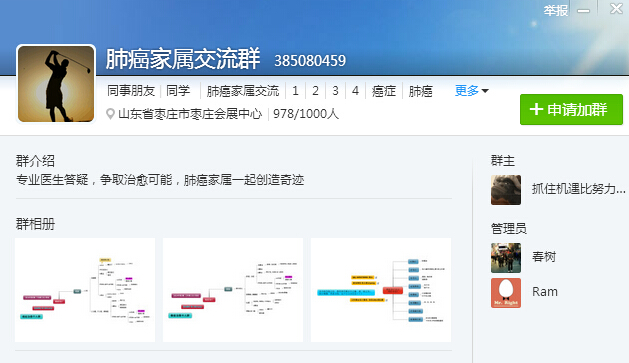Click the 举报 report link
This screenshot has width=629, height=363.
[x=556, y=10]
